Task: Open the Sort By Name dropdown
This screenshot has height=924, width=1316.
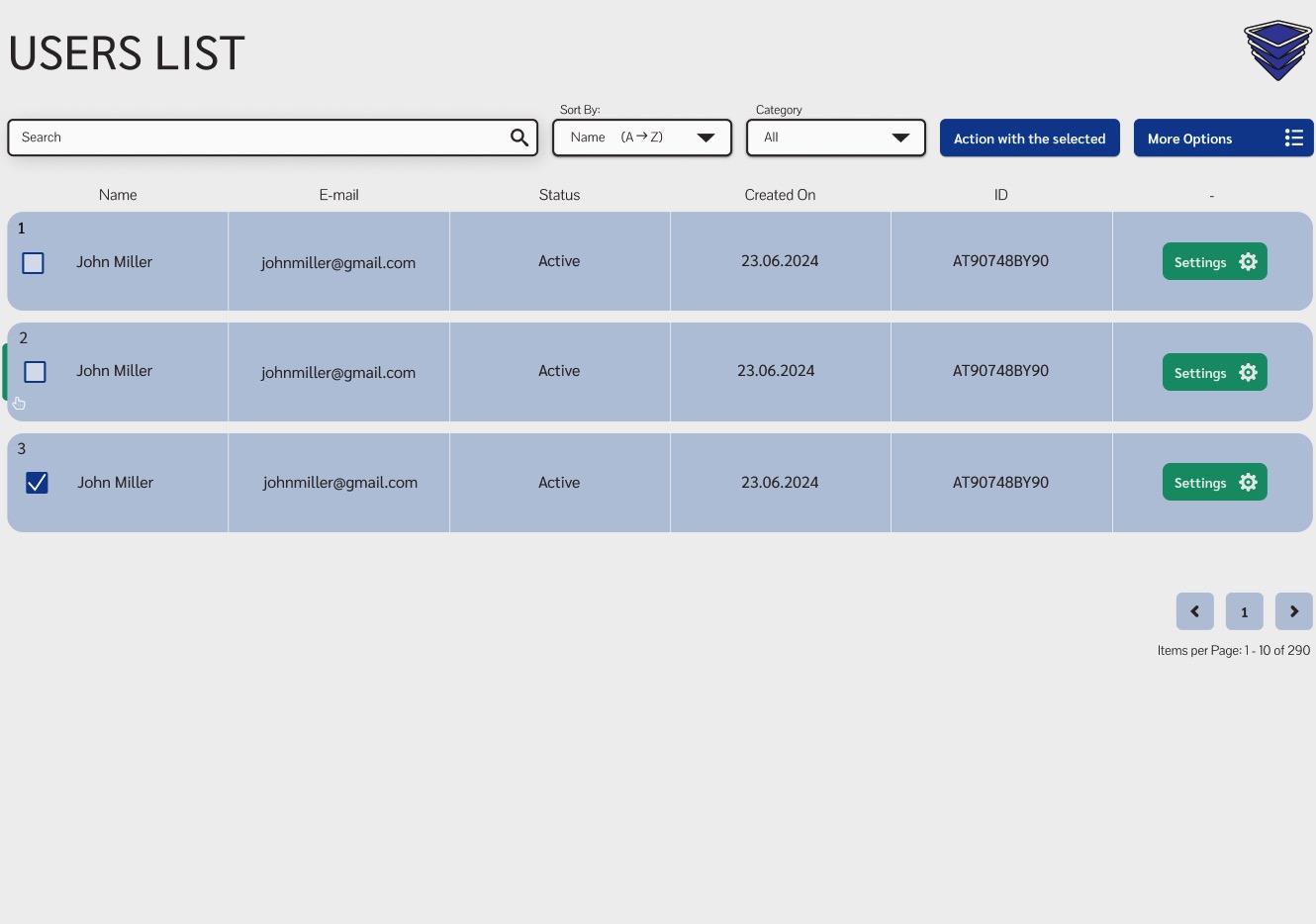Action: point(641,138)
